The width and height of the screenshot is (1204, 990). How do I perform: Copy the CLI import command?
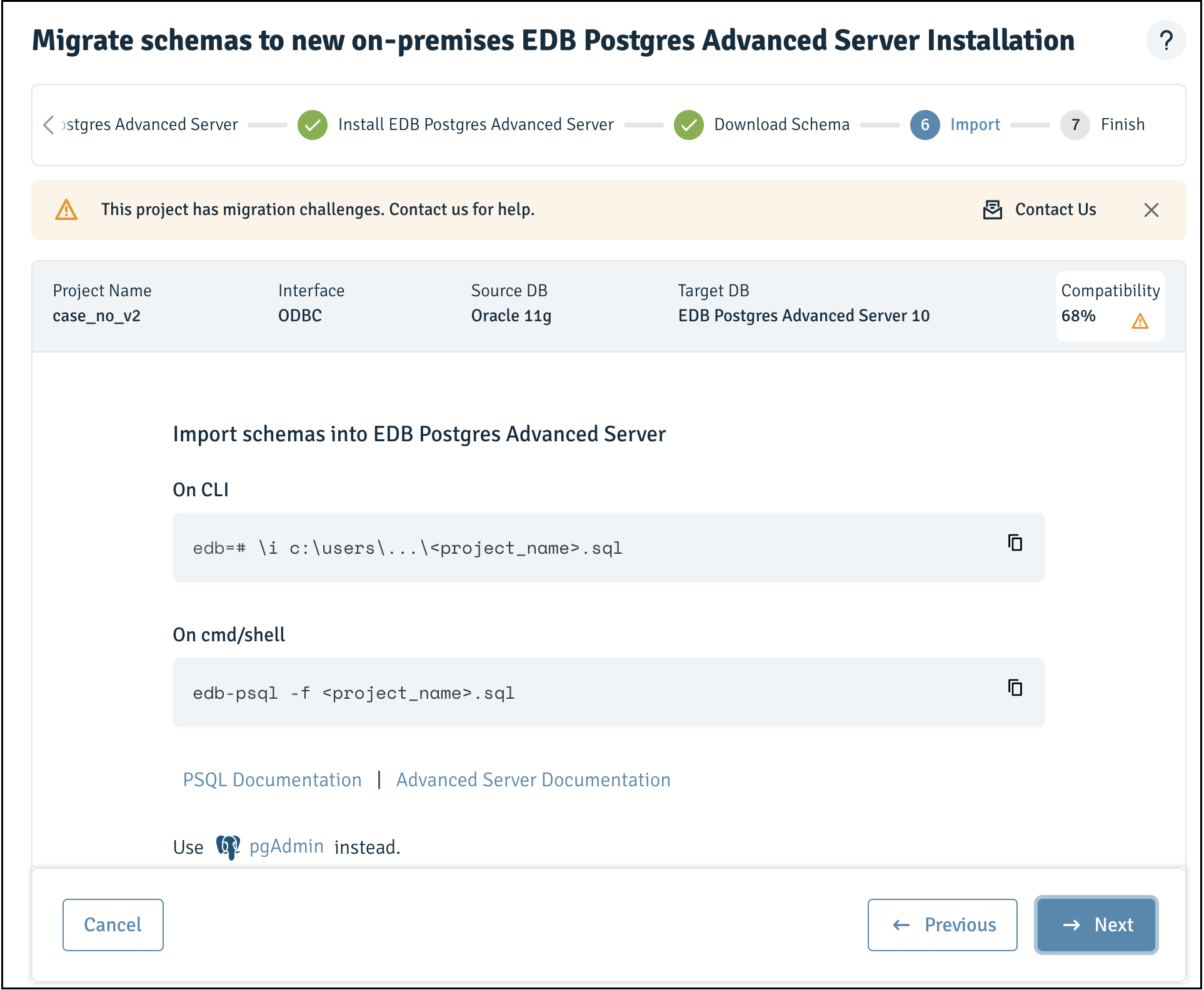[1015, 542]
